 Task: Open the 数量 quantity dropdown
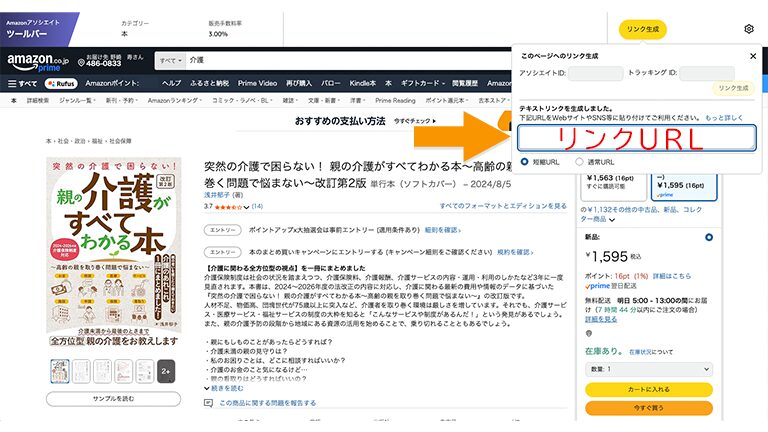click(x=649, y=369)
